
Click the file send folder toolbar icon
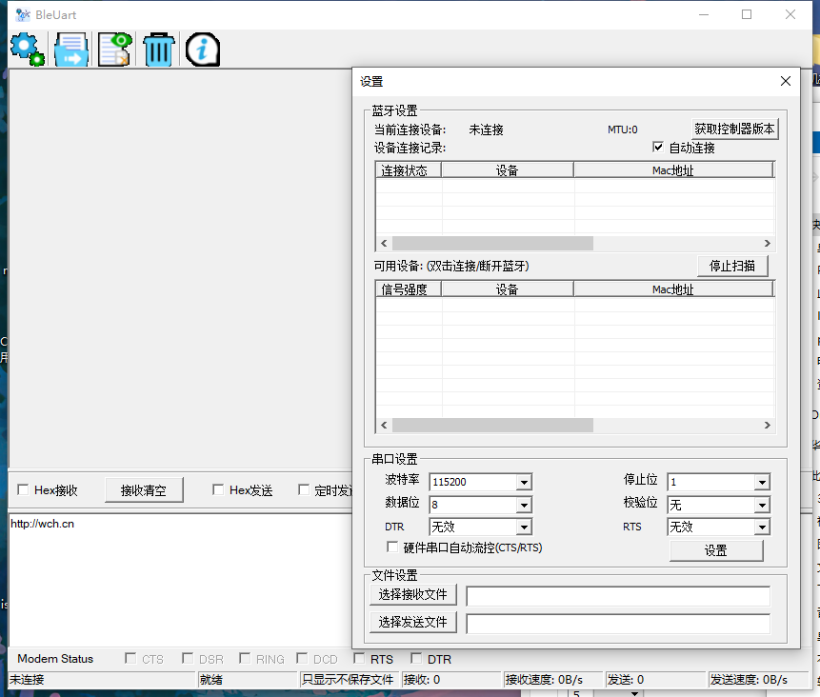(x=72, y=49)
